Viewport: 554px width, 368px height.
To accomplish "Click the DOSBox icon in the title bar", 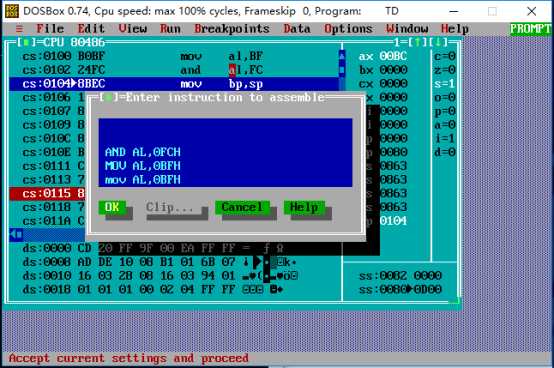I will pyautogui.click(x=12, y=11).
